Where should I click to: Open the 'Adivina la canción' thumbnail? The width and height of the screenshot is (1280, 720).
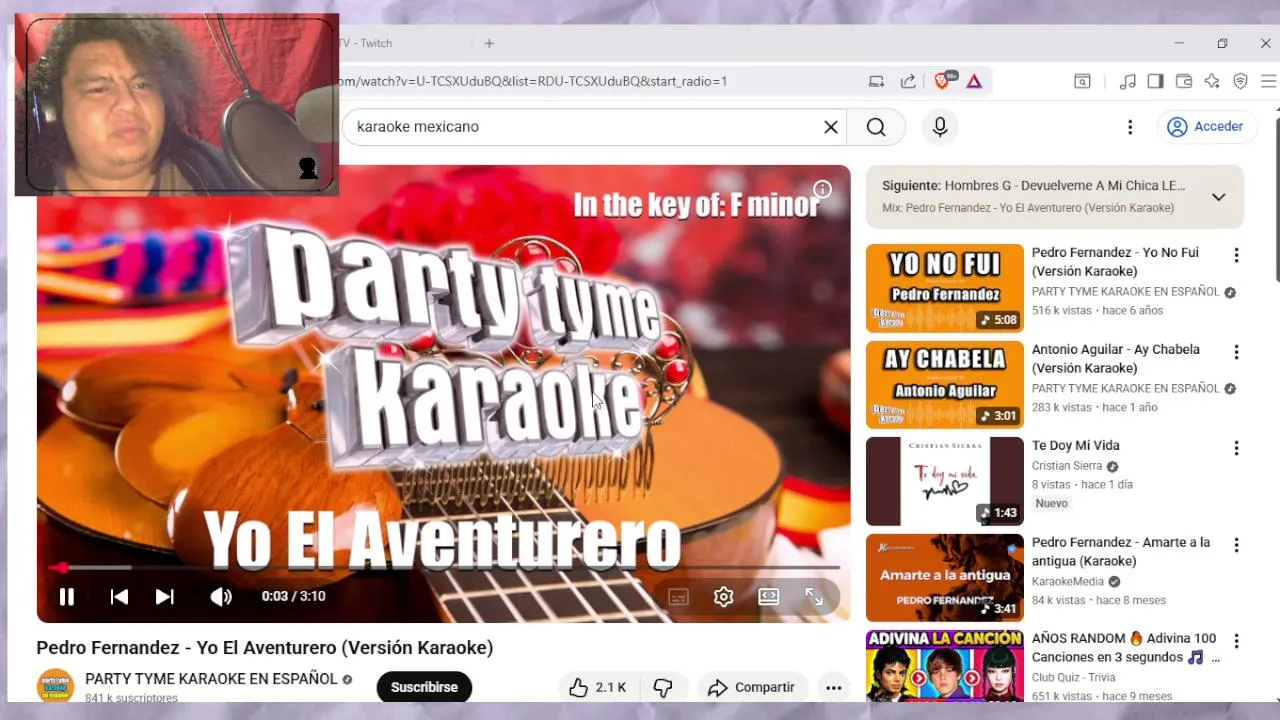[x=945, y=666]
